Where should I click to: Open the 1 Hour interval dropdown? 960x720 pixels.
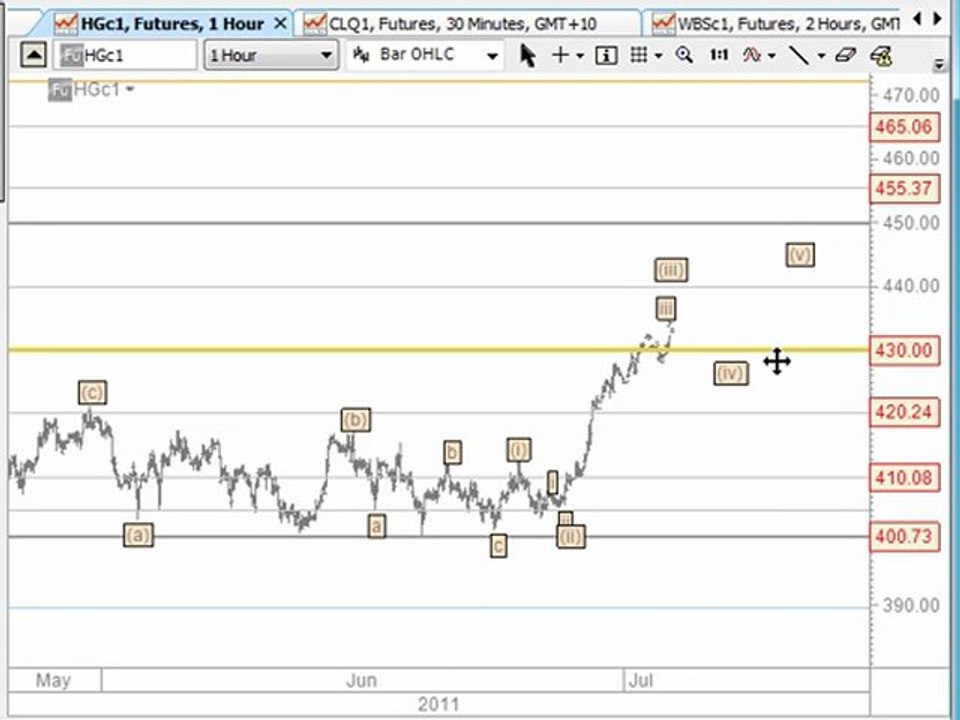click(x=271, y=55)
